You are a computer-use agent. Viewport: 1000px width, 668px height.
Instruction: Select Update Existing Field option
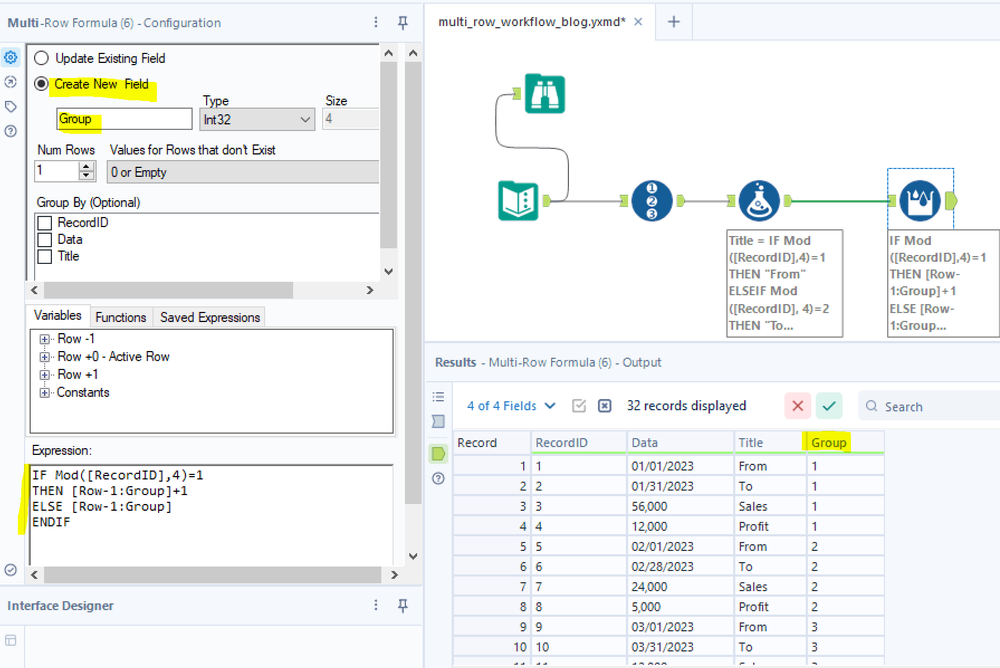click(x=42, y=58)
